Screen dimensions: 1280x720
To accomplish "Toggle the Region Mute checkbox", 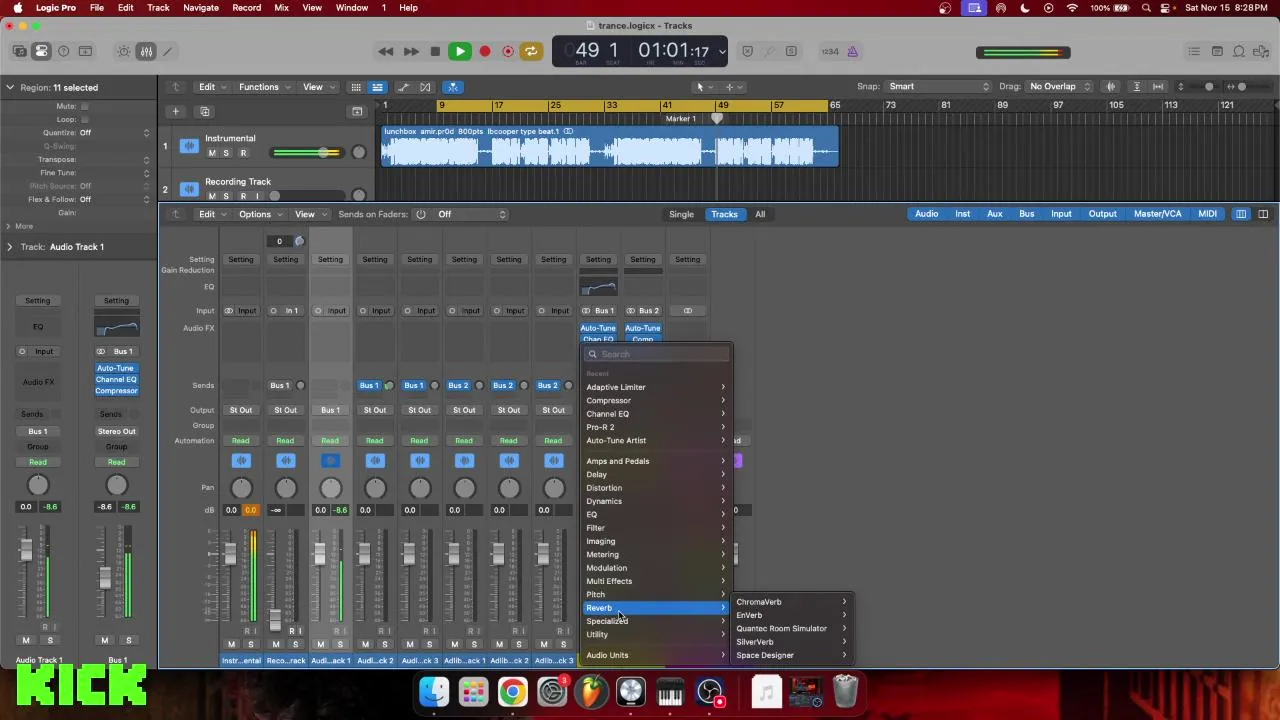I will click(x=84, y=106).
